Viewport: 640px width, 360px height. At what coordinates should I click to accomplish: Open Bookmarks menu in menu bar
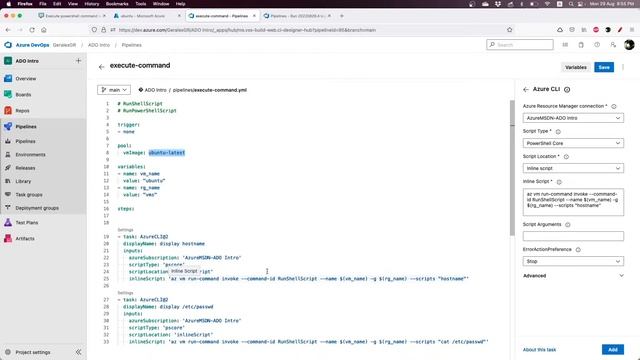click(x=117, y=4)
